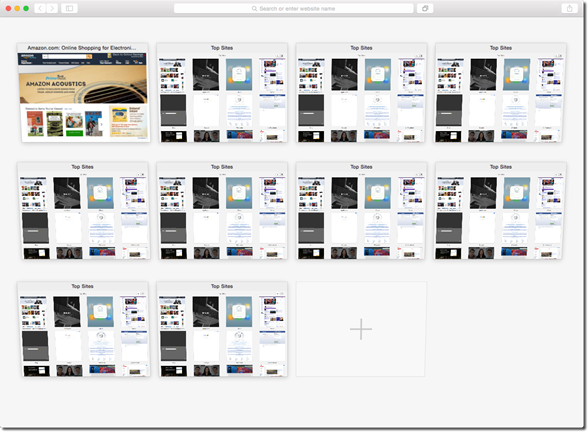Viewport: 588px width, 432px height.
Task: Toggle the sidebar button in toolbar
Action: click(x=69, y=8)
